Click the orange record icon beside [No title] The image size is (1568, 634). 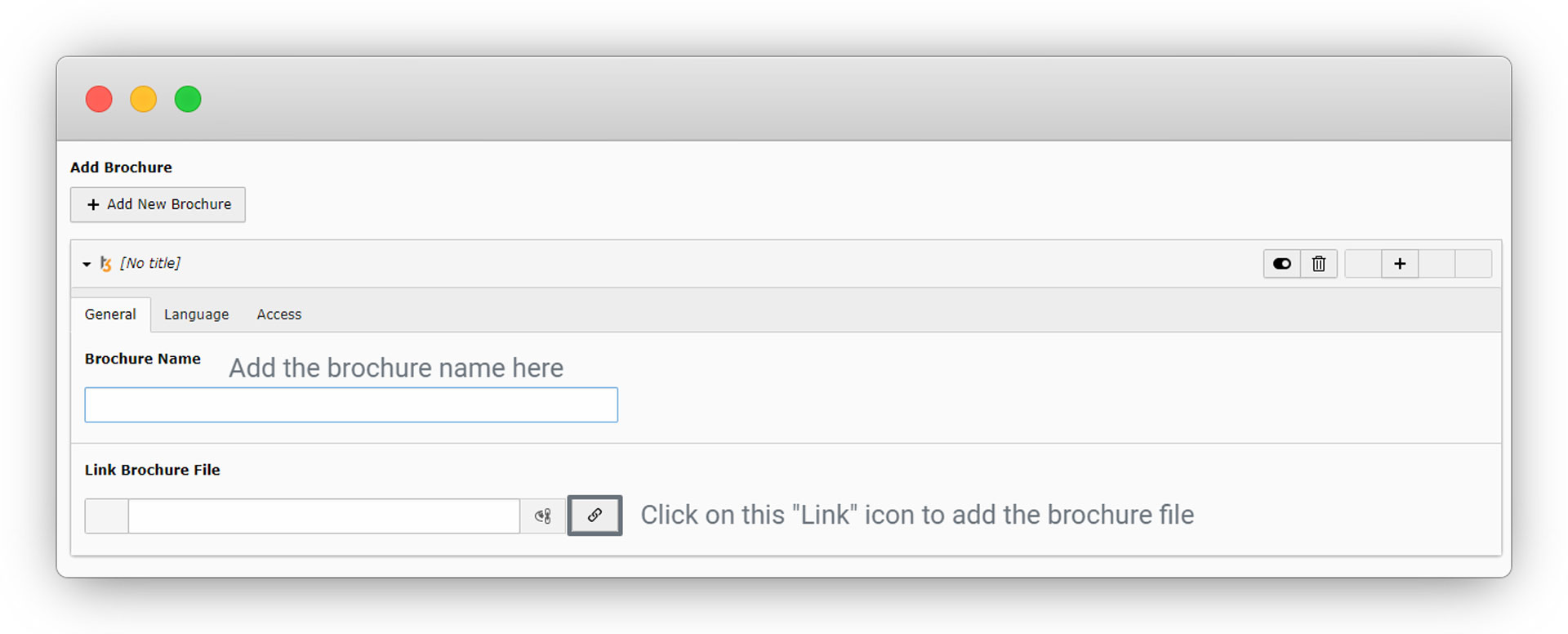[x=105, y=264]
